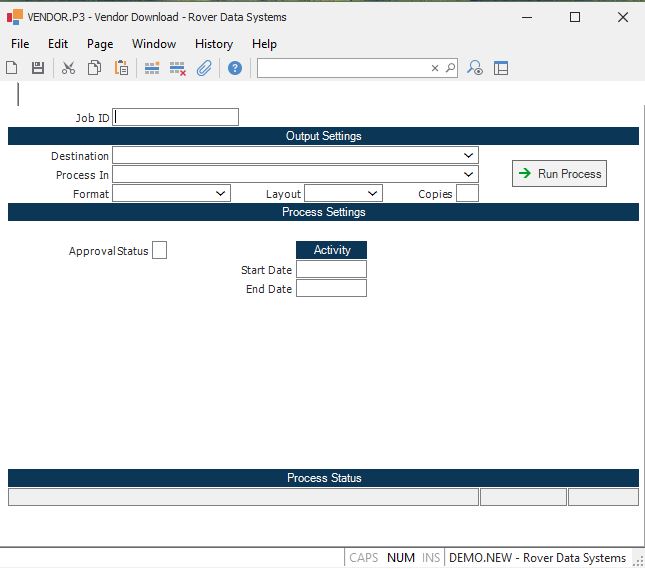Click the Insert row toolbar icon

tap(152, 68)
